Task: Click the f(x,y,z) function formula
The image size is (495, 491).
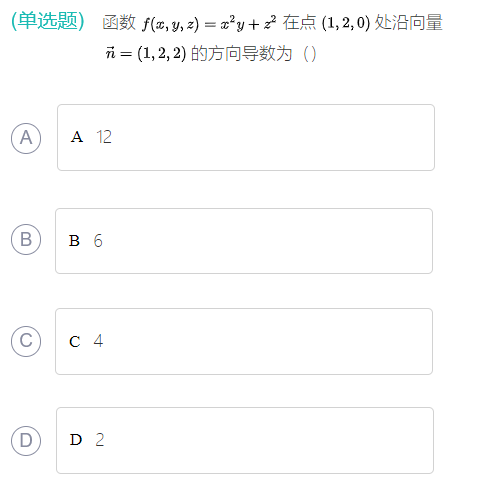Action: coord(209,23)
